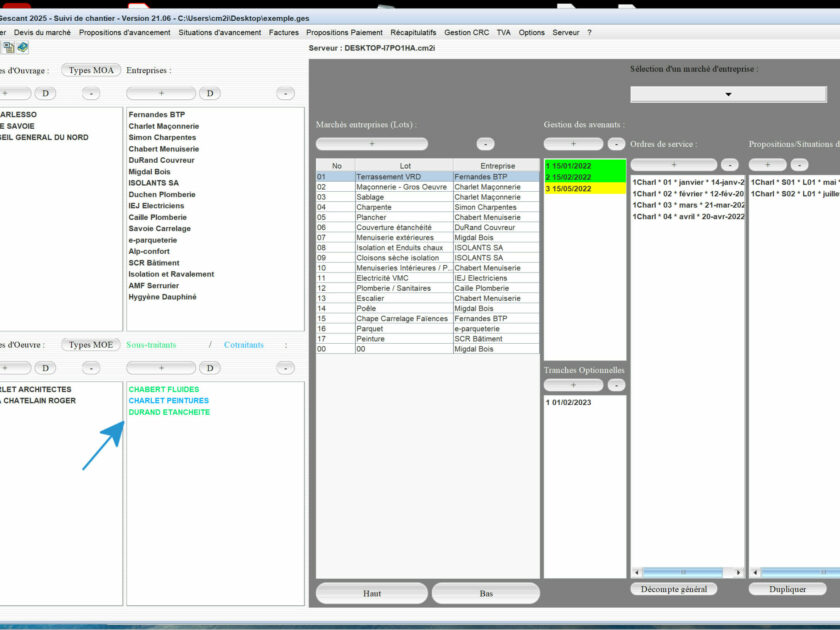The width and height of the screenshot is (840, 630).
Task: Remove ordre de service with minus button
Action: coord(730,164)
